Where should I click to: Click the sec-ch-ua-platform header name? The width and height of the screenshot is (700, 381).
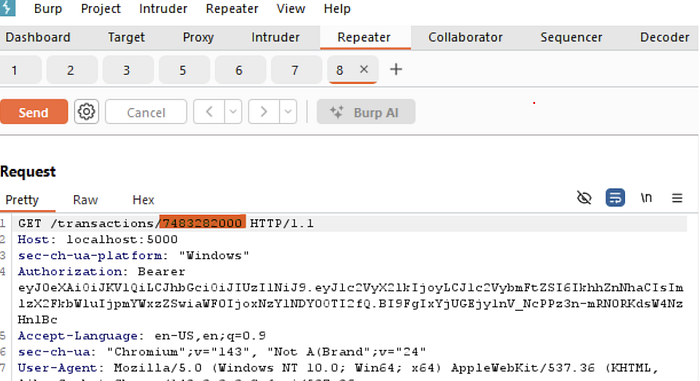click(x=90, y=255)
